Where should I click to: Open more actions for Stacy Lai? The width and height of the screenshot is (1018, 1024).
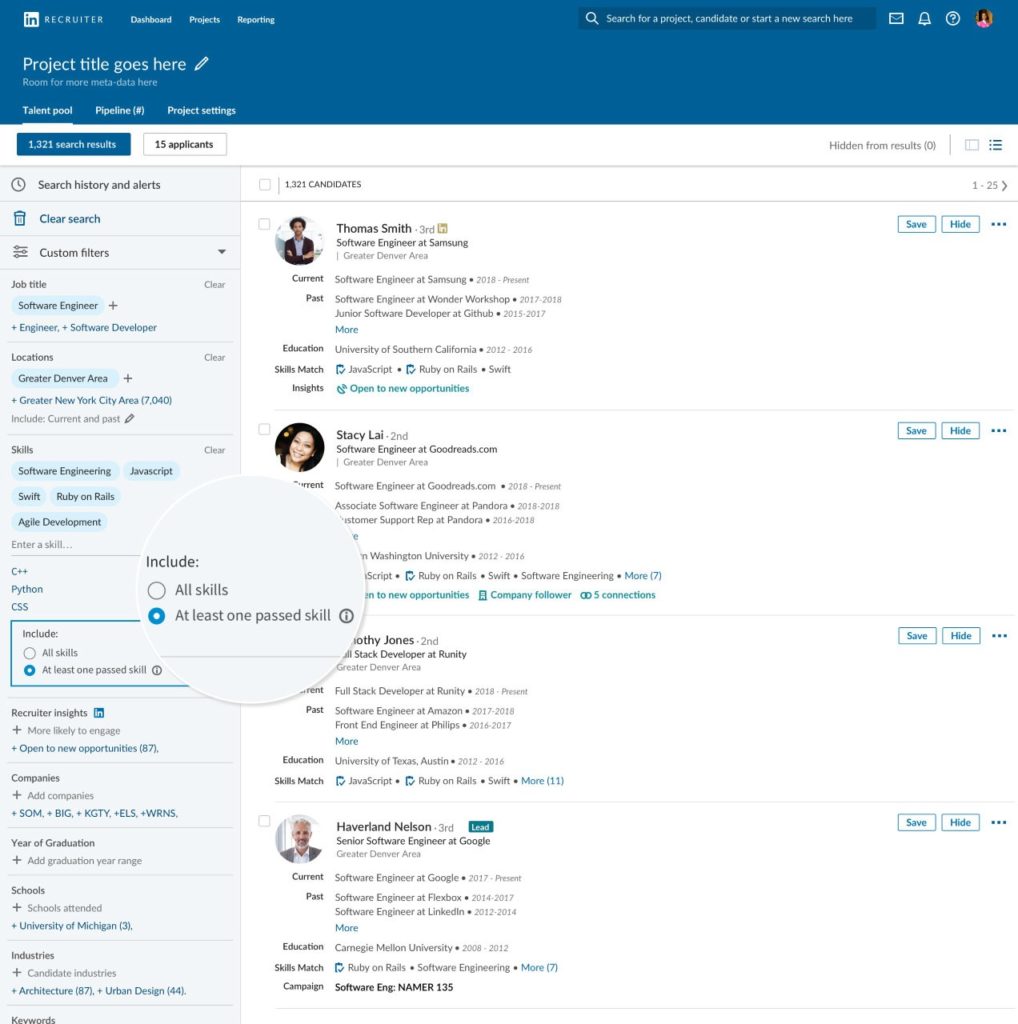[998, 430]
